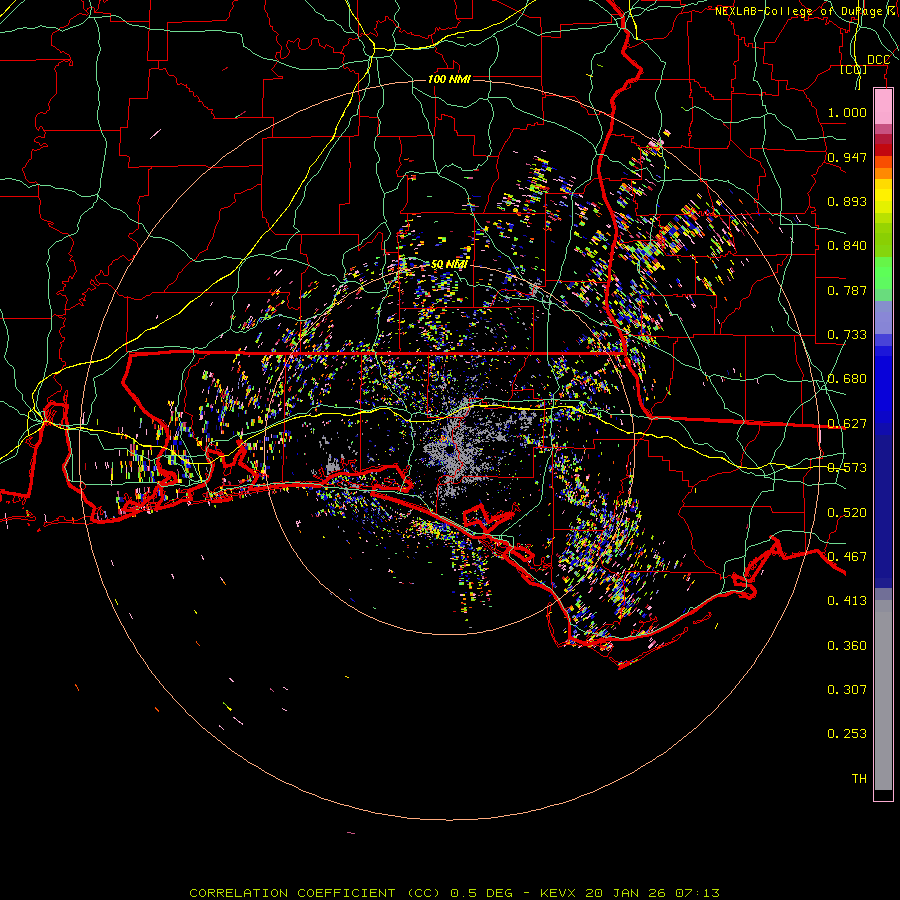The height and width of the screenshot is (900, 900).
Task: Select the 0.253 scale value
Action: click(x=847, y=734)
